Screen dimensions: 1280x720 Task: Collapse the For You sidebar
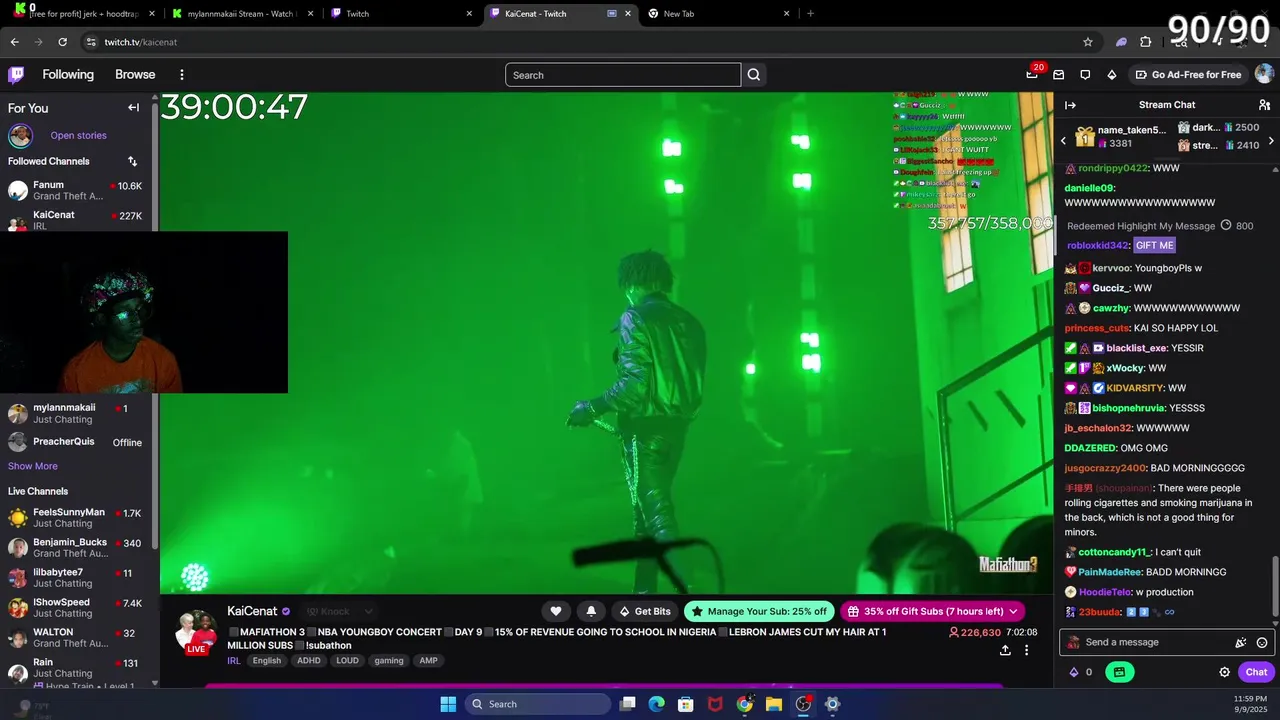133,107
